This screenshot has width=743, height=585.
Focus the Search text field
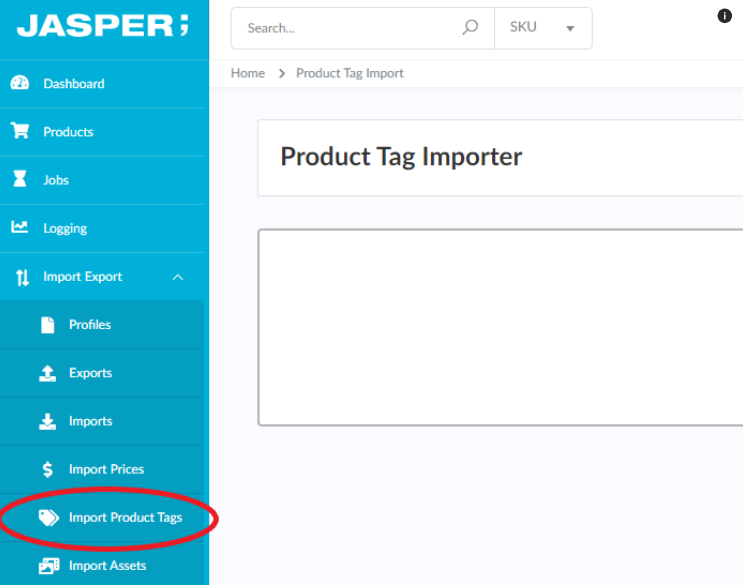coord(350,28)
